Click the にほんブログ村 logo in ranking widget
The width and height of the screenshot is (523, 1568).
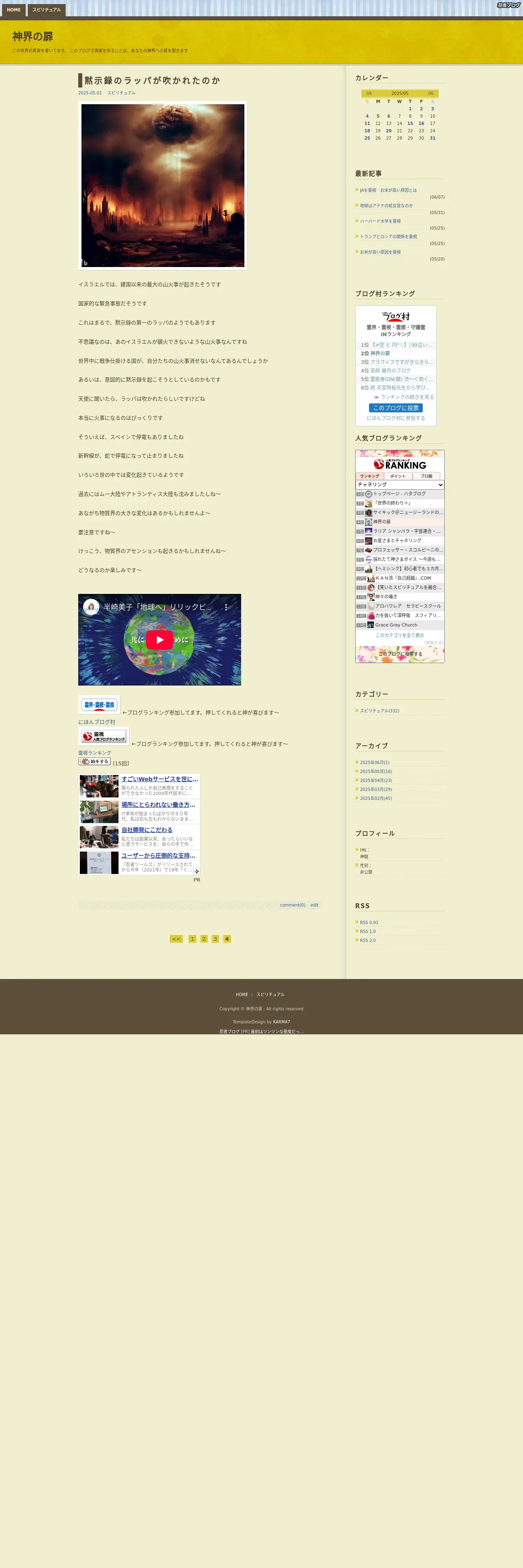coord(396,316)
